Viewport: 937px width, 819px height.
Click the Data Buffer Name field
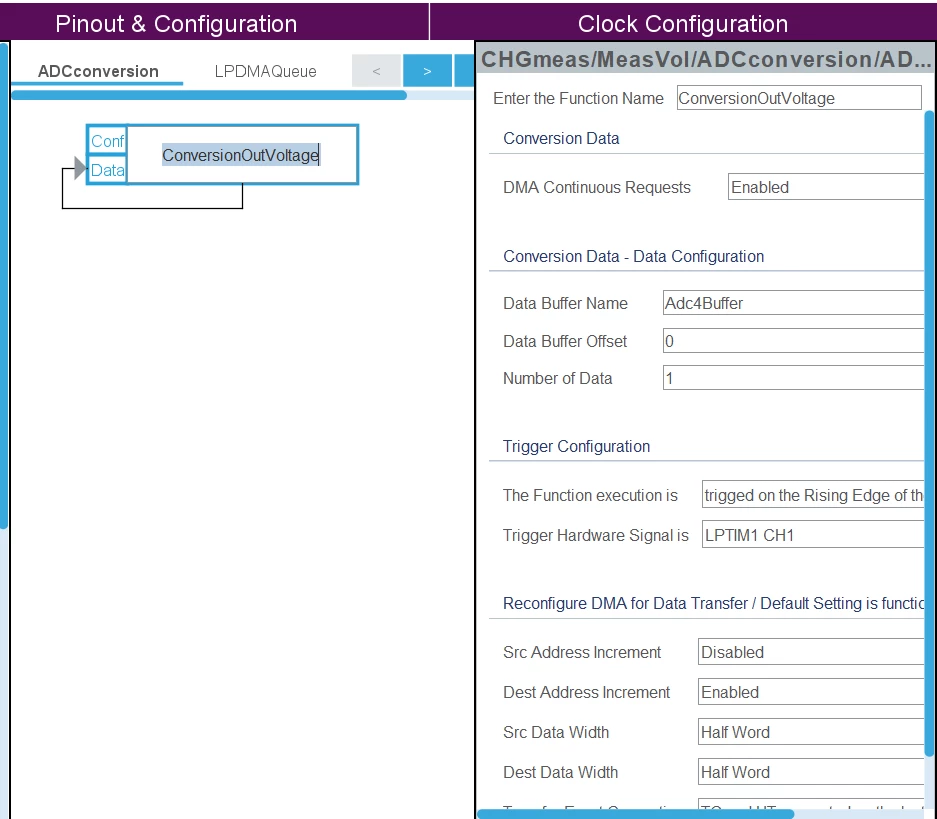[794, 303]
